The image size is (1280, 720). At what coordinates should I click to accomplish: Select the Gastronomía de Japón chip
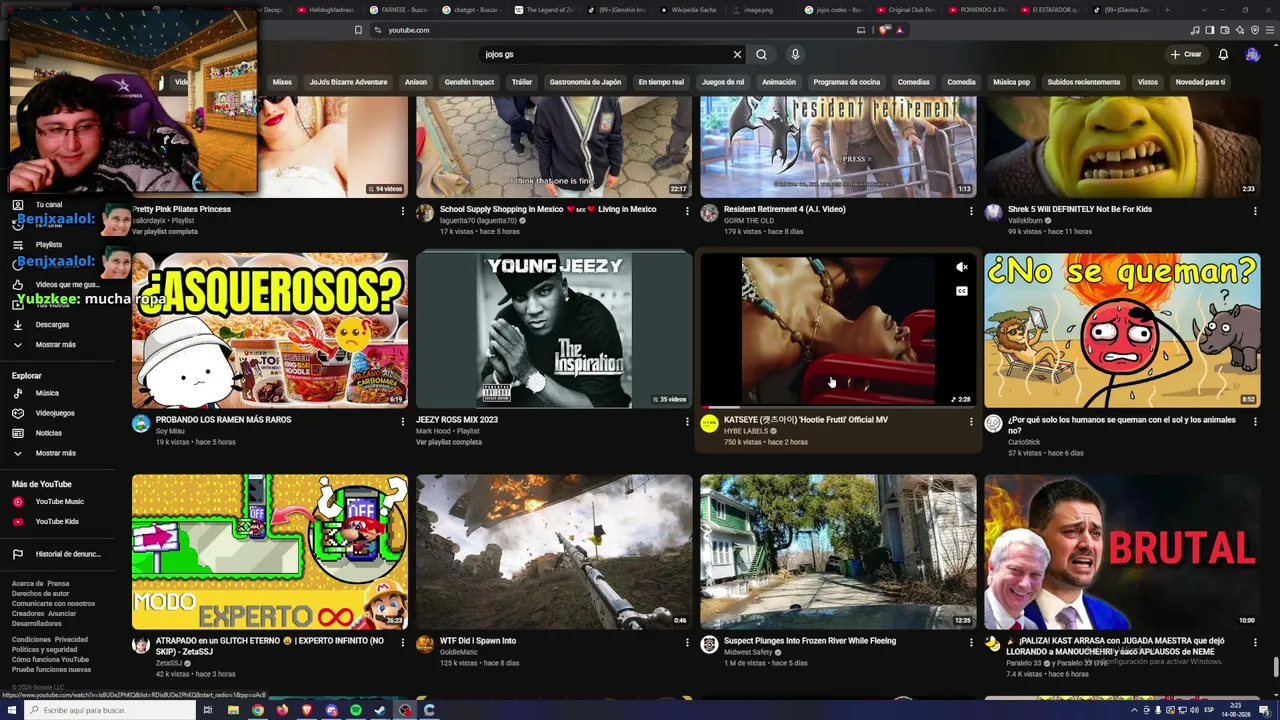point(585,82)
